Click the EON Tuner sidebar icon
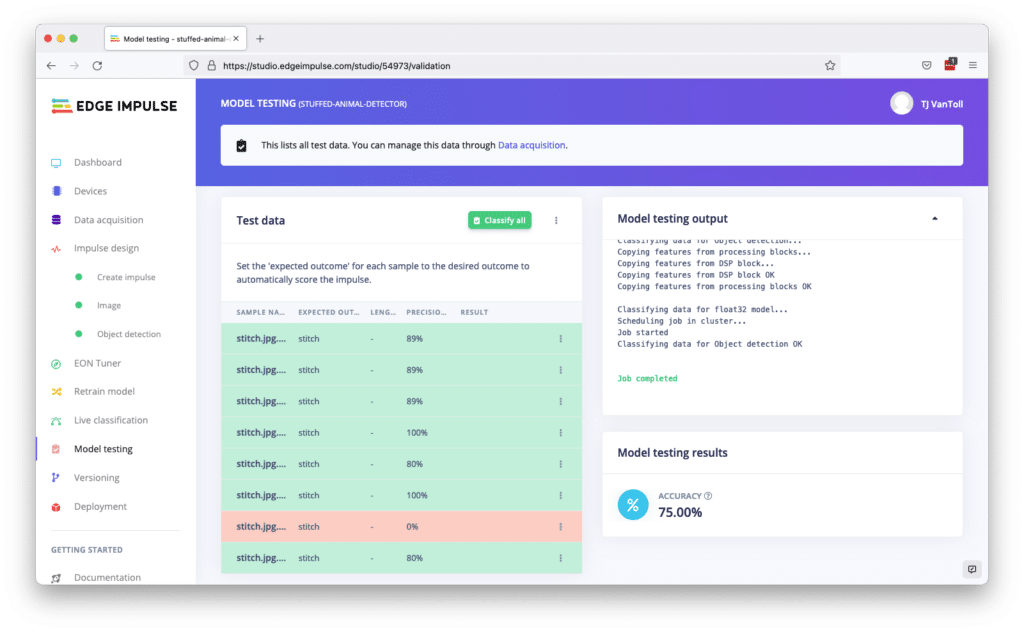Screen dimensions: 1024x632 point(56,363)
